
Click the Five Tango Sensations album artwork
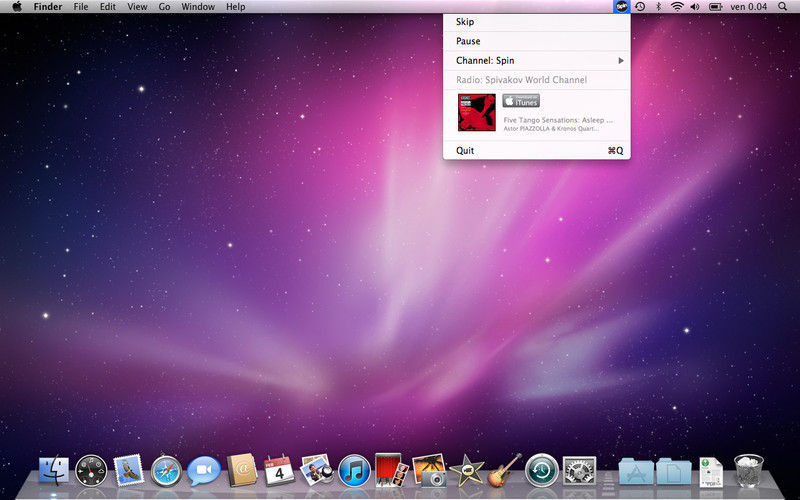[477, 112]
